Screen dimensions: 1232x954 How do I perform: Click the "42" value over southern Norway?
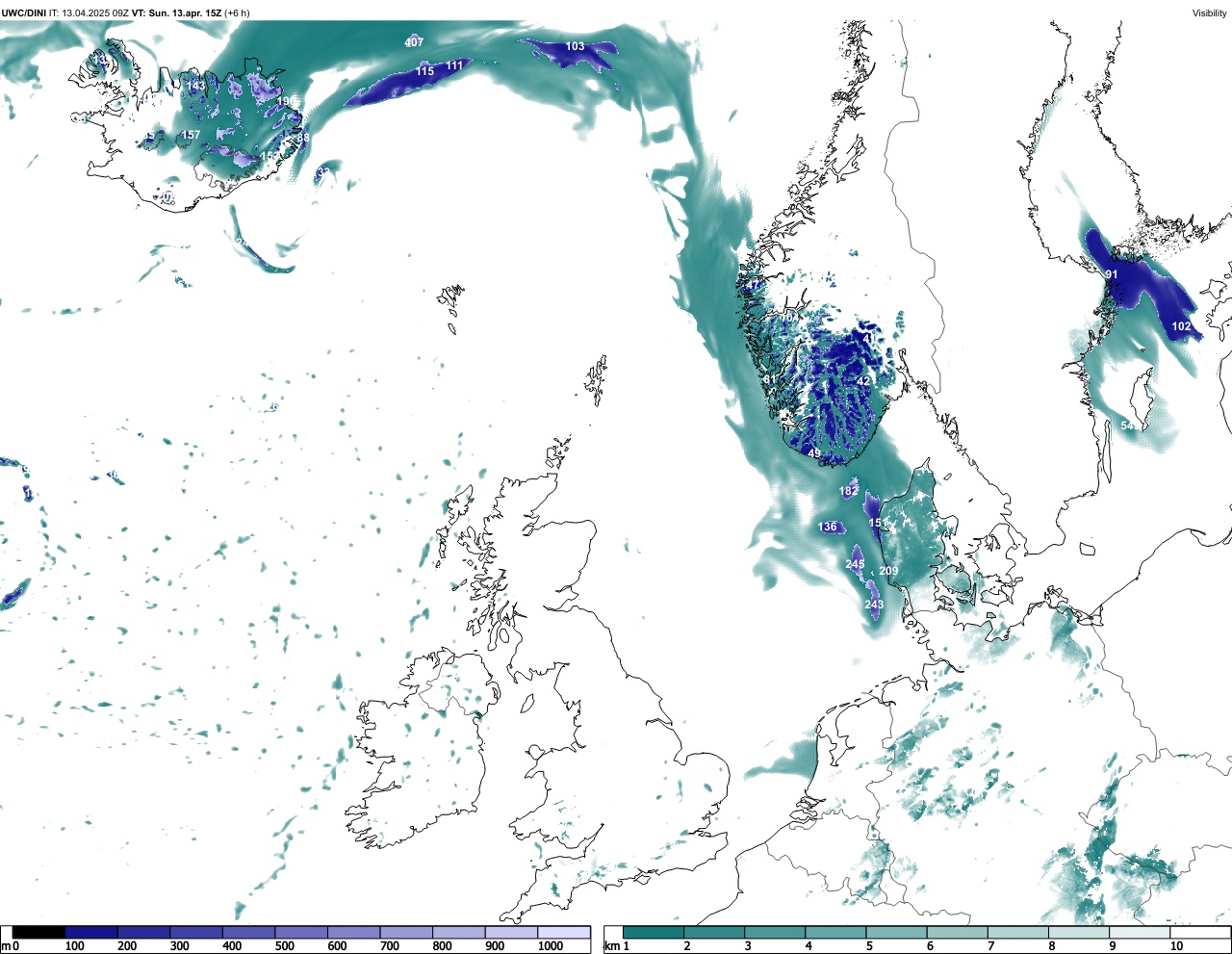863,381
